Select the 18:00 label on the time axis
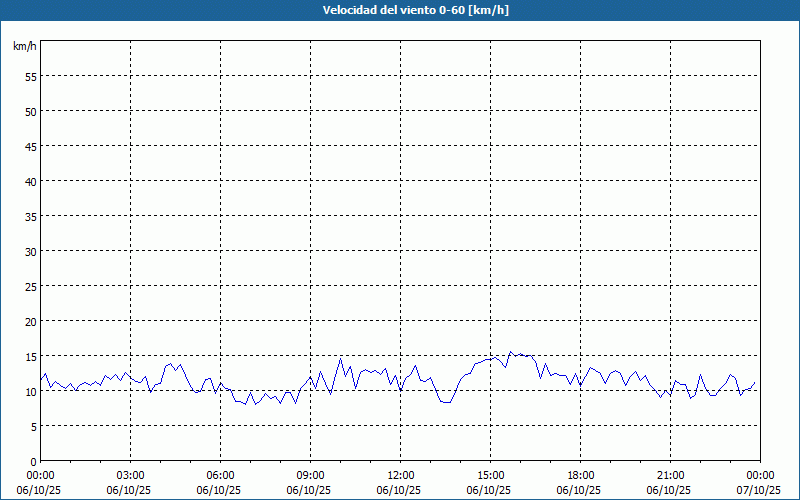This screenshot has height=500, width=800. [x=580, y=475]
